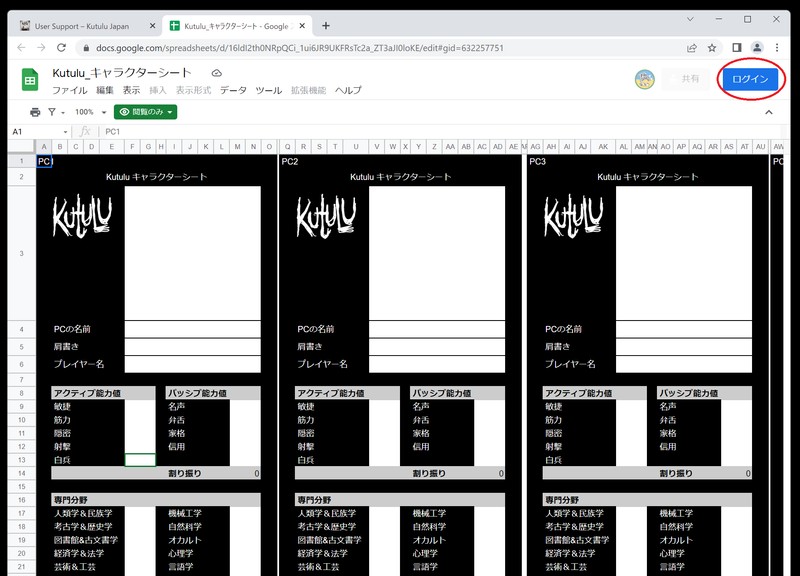Open the A1 name box dropdown

(x=65, y=132)
